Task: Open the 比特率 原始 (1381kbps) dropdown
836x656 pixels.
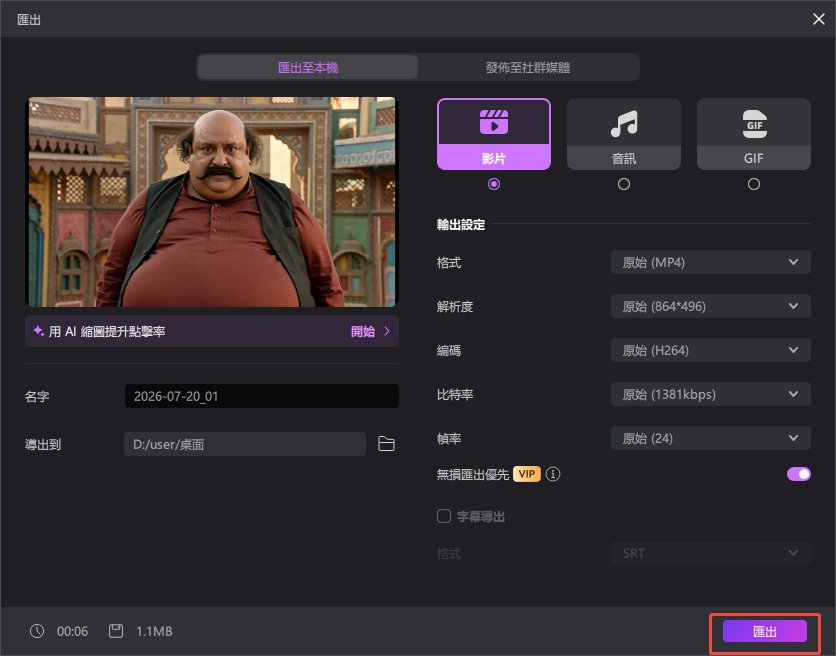Action: point(711,394)
